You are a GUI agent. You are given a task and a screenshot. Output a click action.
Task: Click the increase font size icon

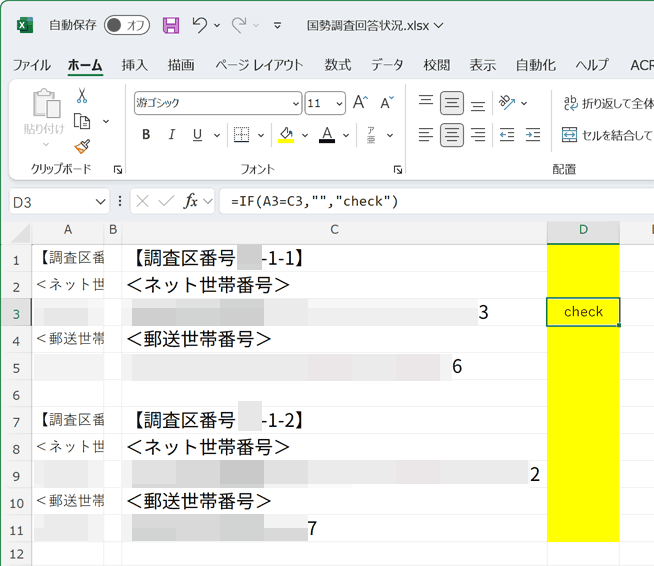(360, 103)
